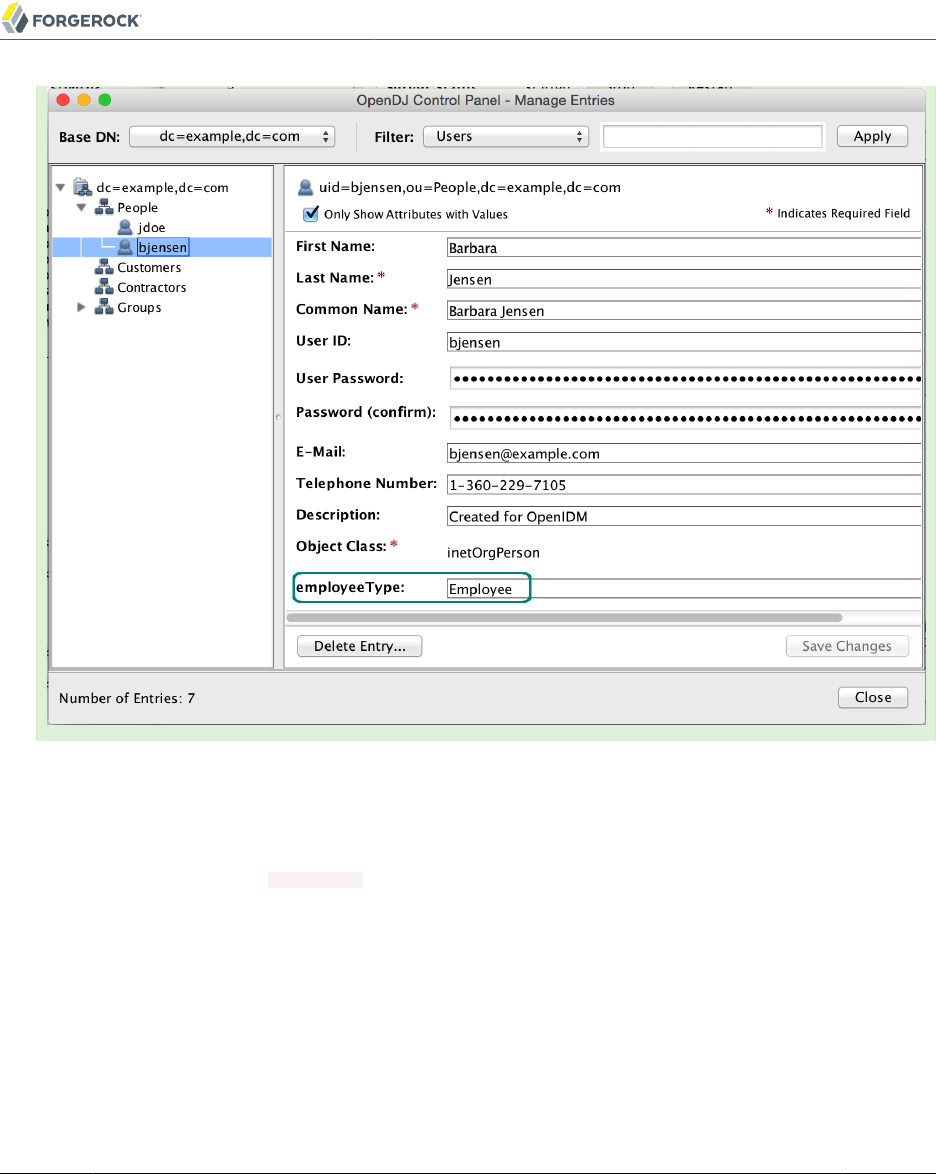936x1174 pixels.
Task: Click the ForgeRock logo
Action: click(x=71, y=19)
